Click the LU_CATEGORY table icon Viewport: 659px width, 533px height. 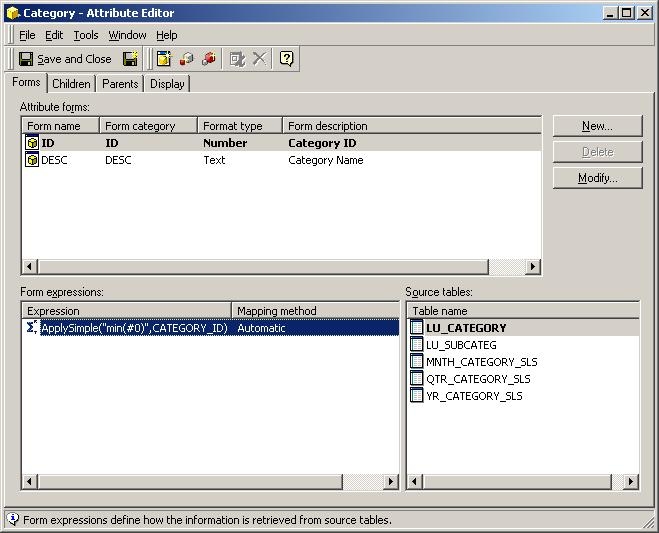(x=417, y=328)
